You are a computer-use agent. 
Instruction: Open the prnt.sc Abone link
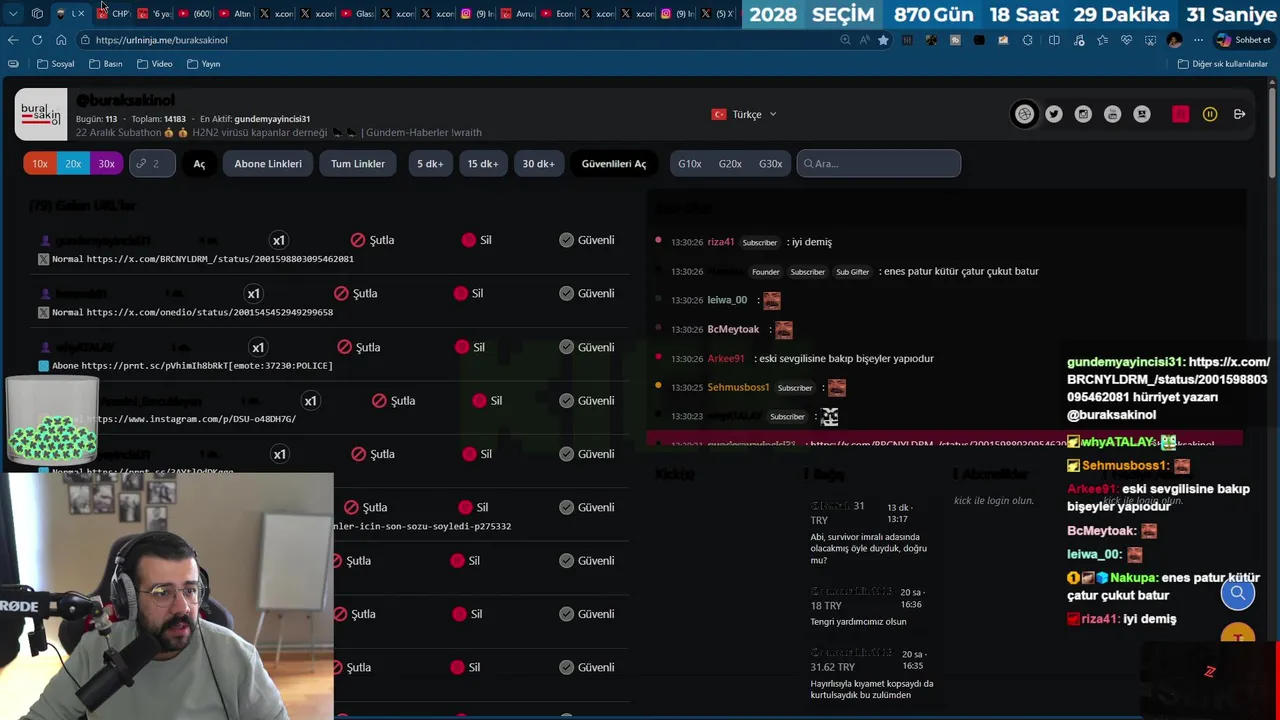point(206,366)
